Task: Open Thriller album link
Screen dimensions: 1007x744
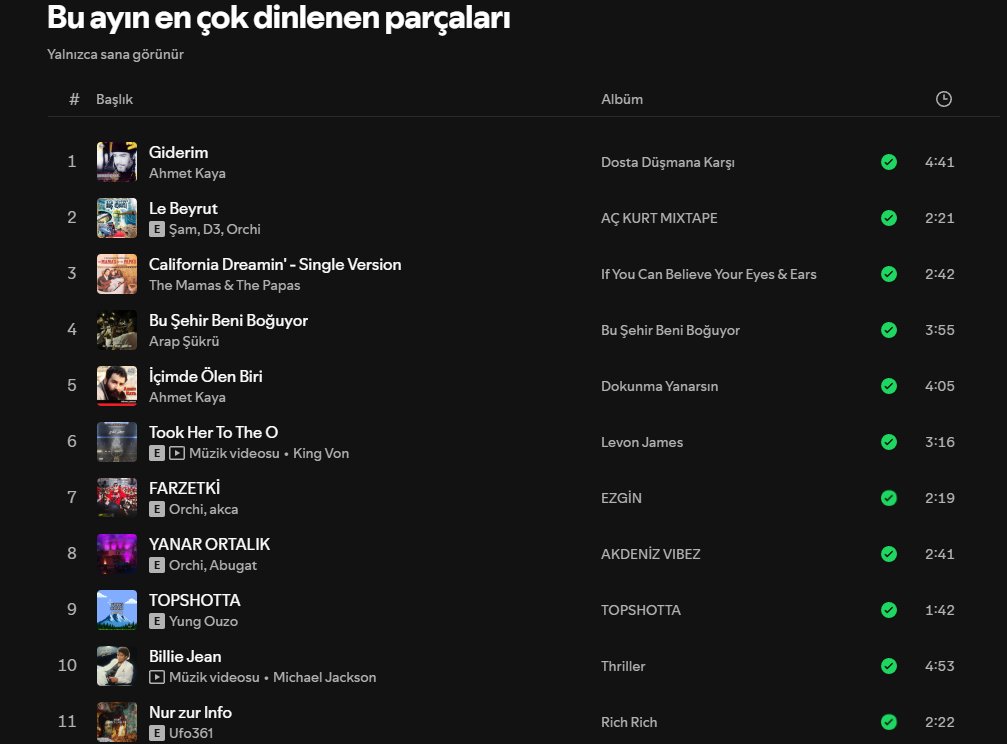Action: pyautogui.click(x=623, y=666)
